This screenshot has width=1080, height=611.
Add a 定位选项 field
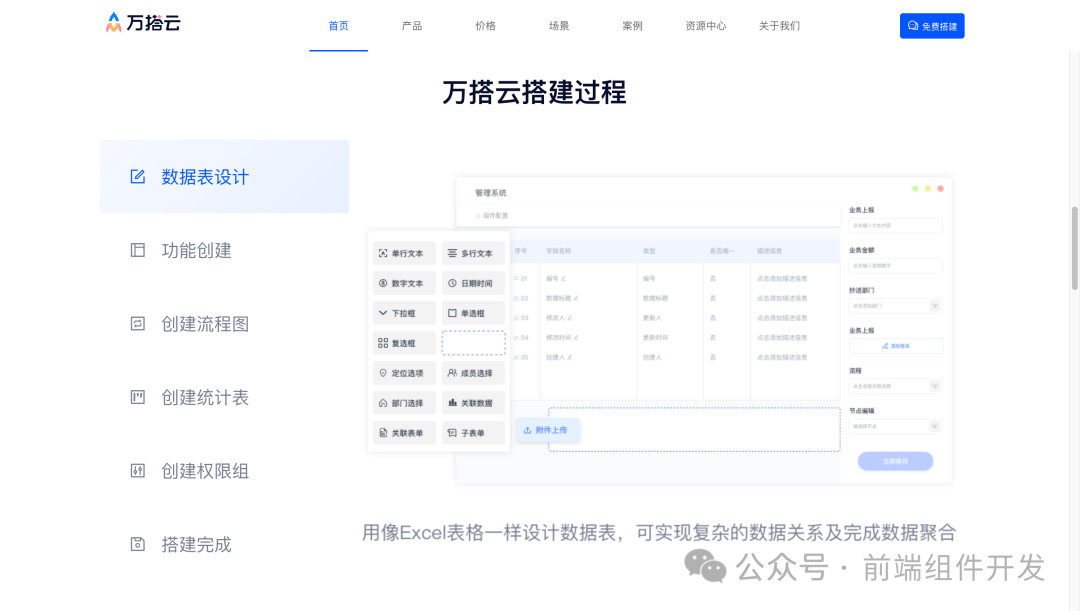[403, 372]
